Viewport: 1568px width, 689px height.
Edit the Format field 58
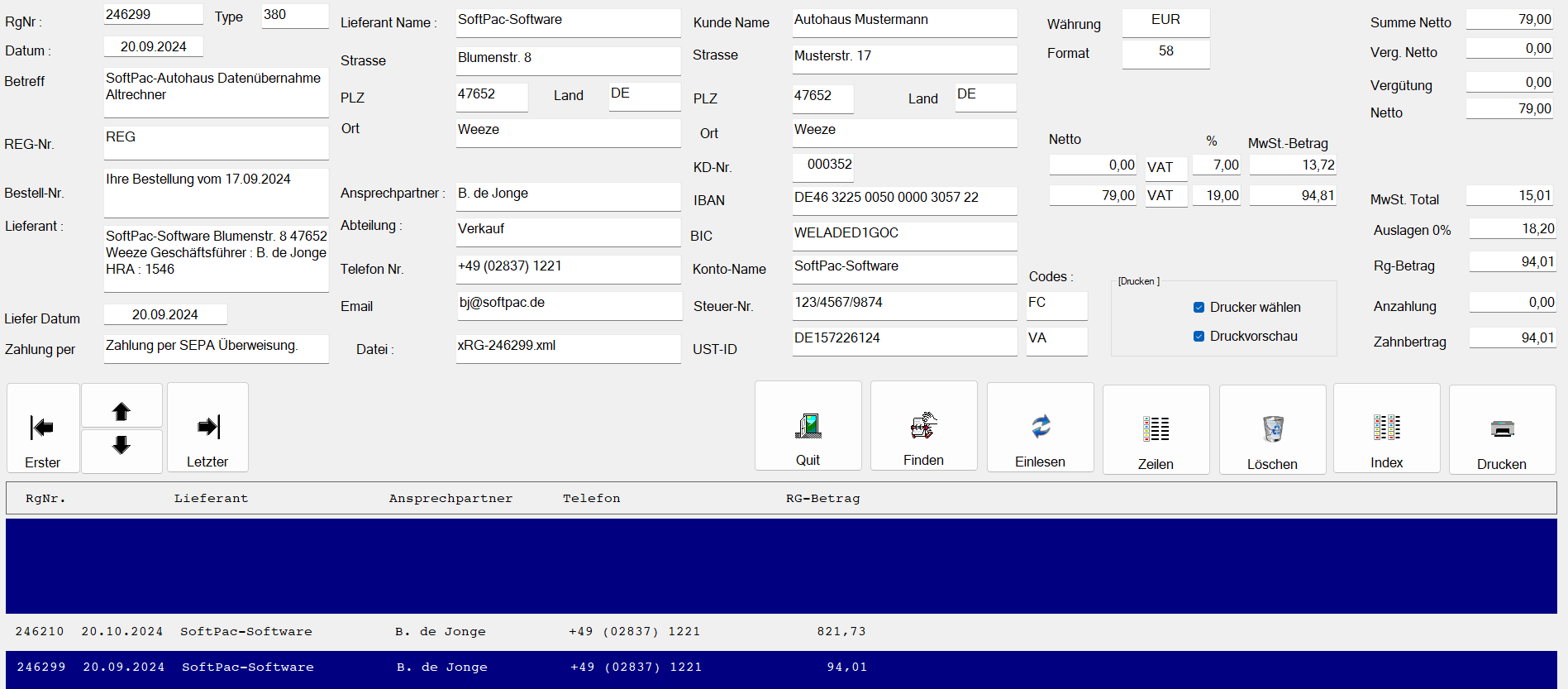(1166, 55)
